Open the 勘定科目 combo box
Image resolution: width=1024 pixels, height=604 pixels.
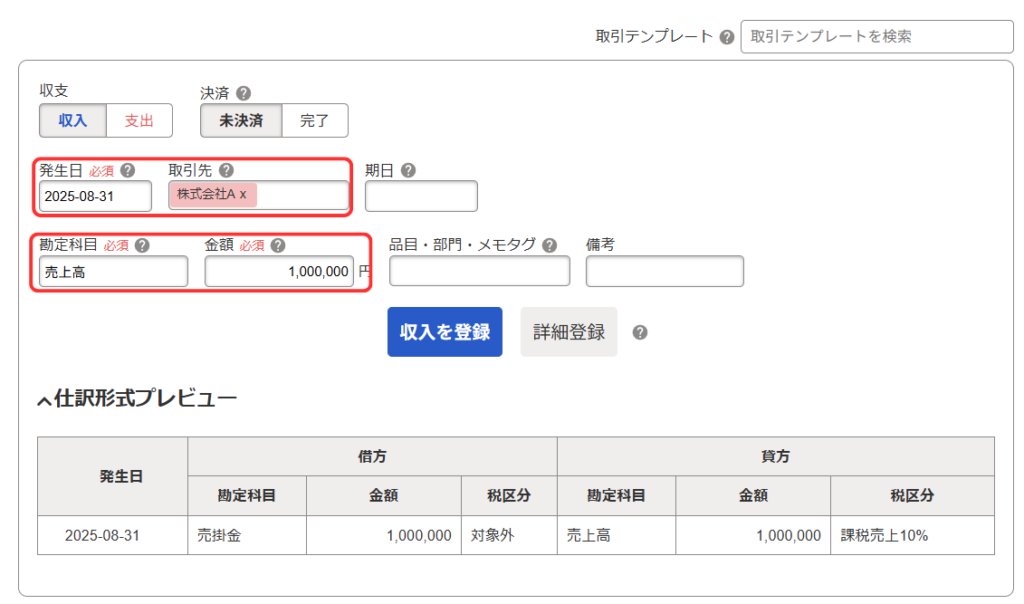(113, 272)
